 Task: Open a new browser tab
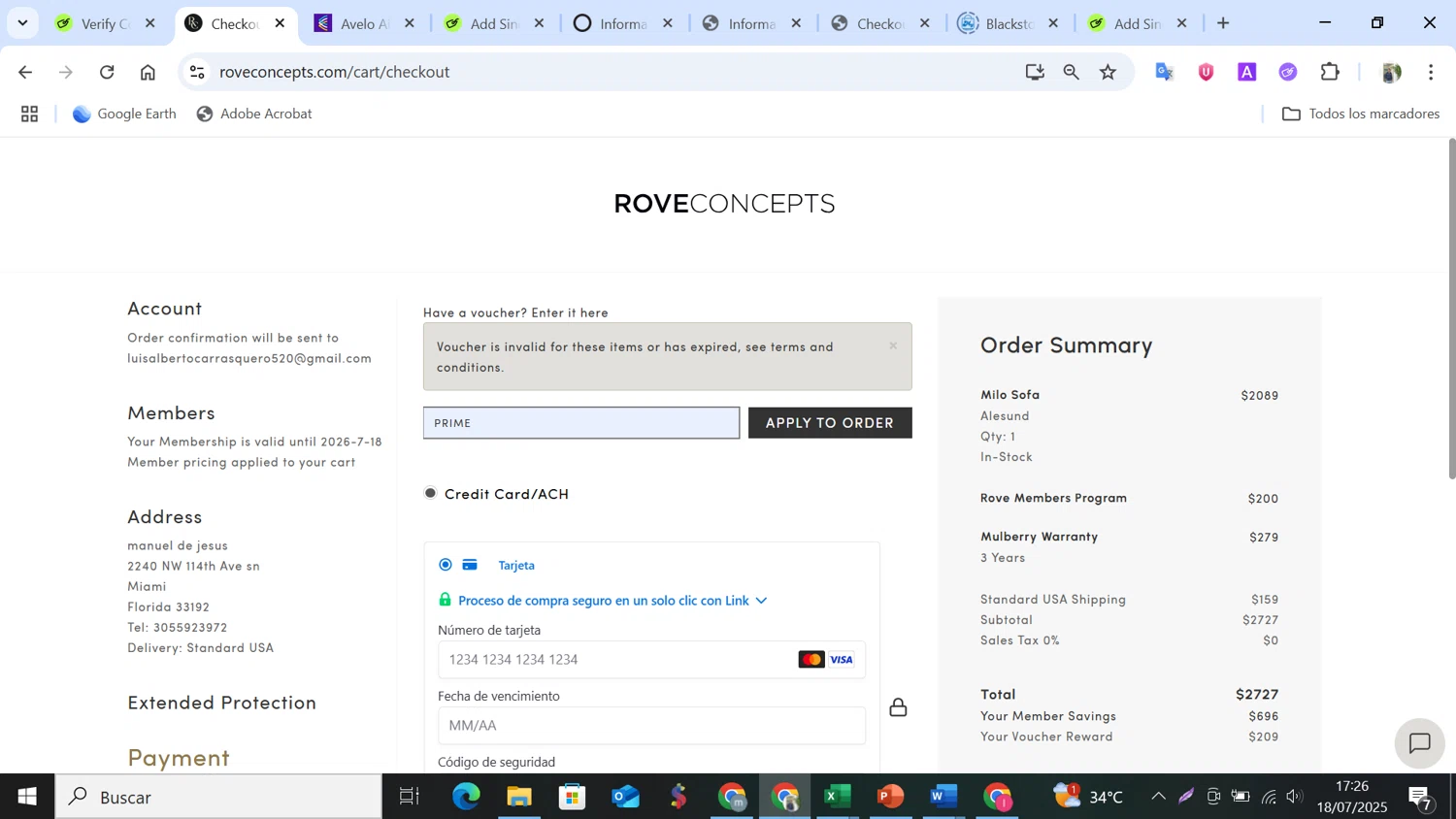point(1223,23)
